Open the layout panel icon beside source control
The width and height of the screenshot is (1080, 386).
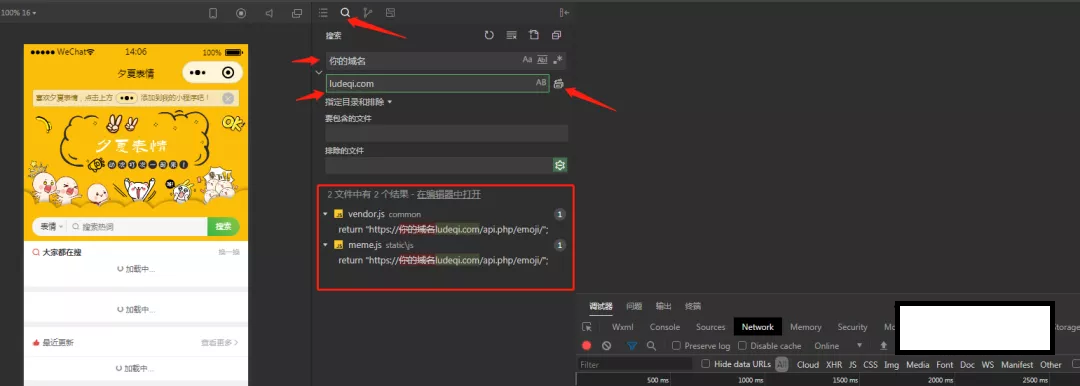[x=391, y=12]
